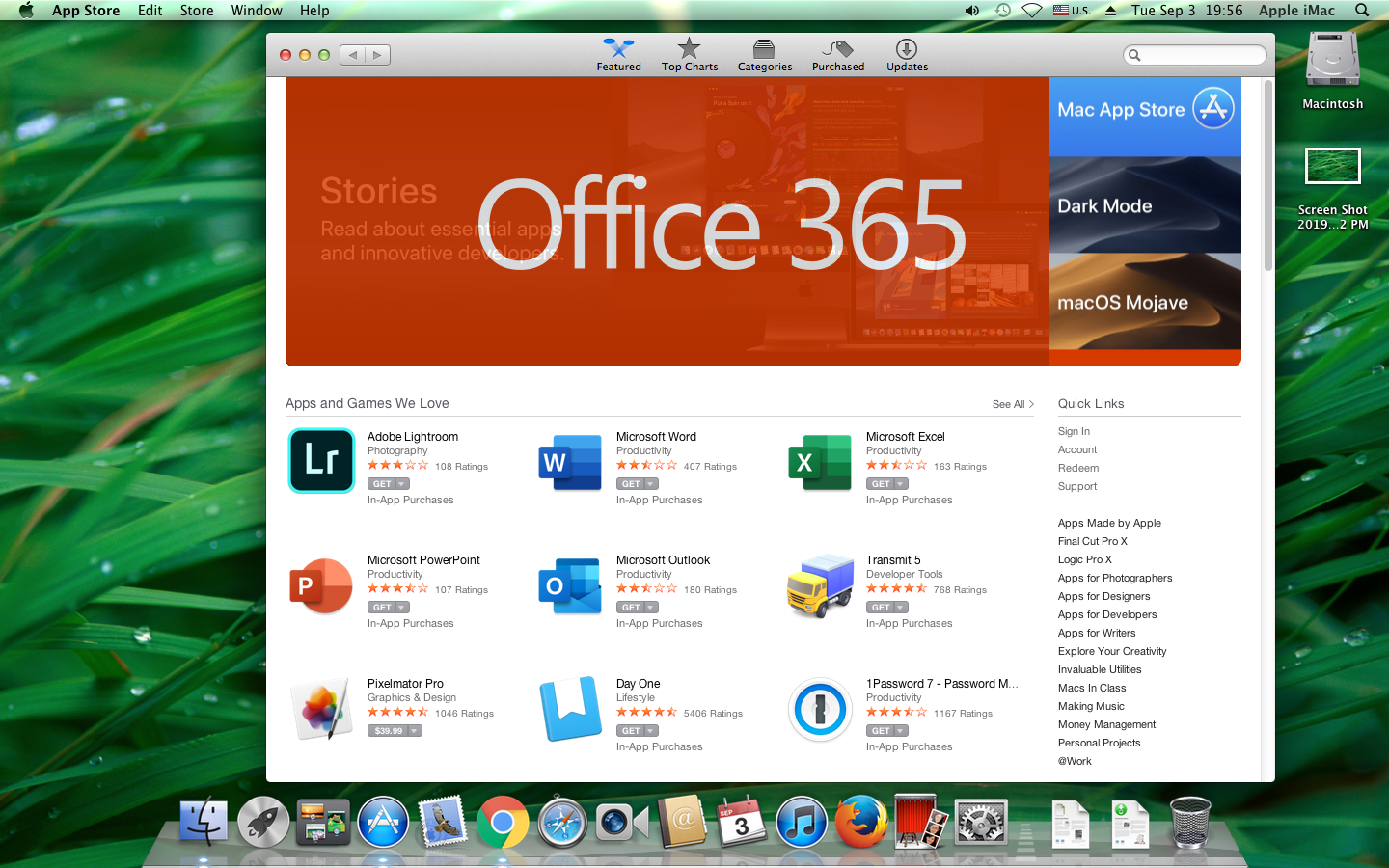This screenshot has height=868, width=1389.
Task: Expand the Day One GET dropdown arrow
Action: [x=650, y=731]
